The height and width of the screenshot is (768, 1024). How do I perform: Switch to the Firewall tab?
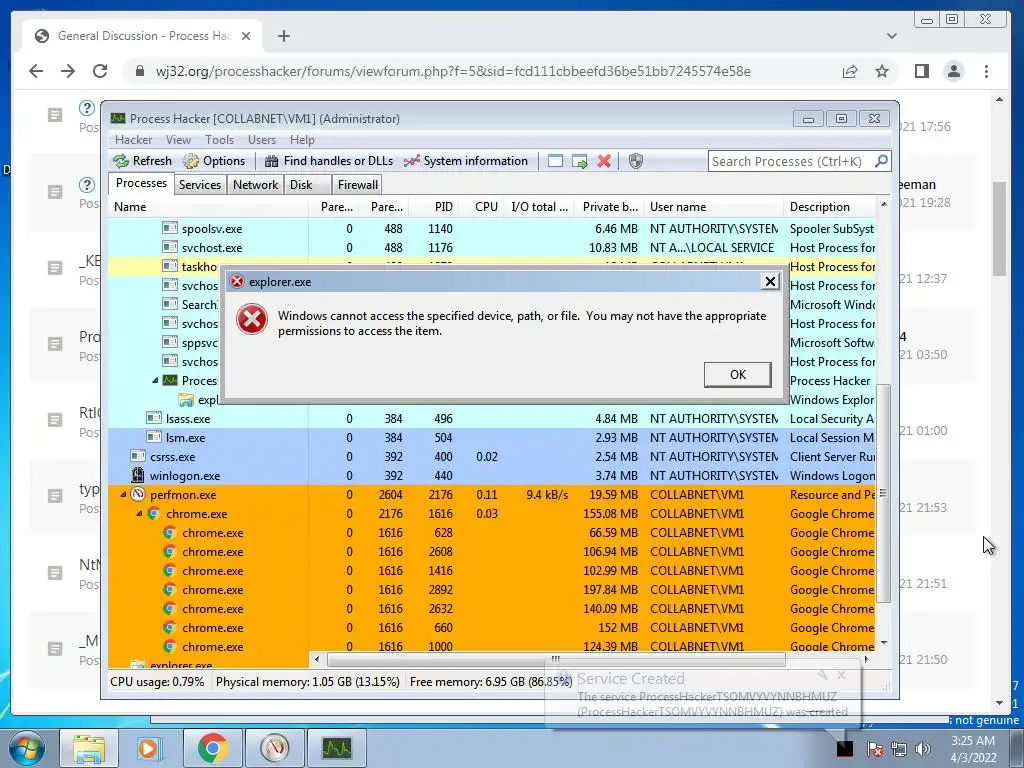pos(357,185)
